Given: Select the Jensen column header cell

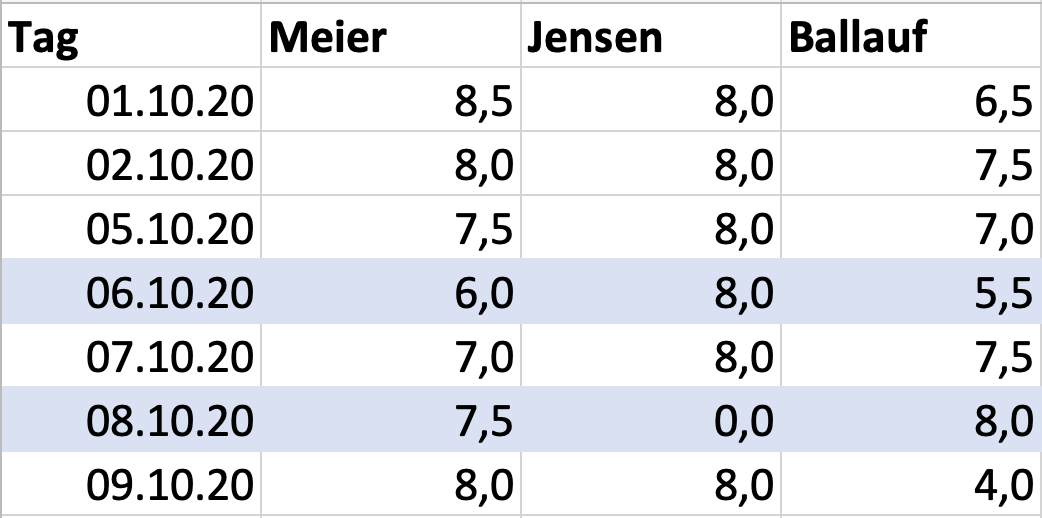Looking at the screenshot, I should [651, 35].
